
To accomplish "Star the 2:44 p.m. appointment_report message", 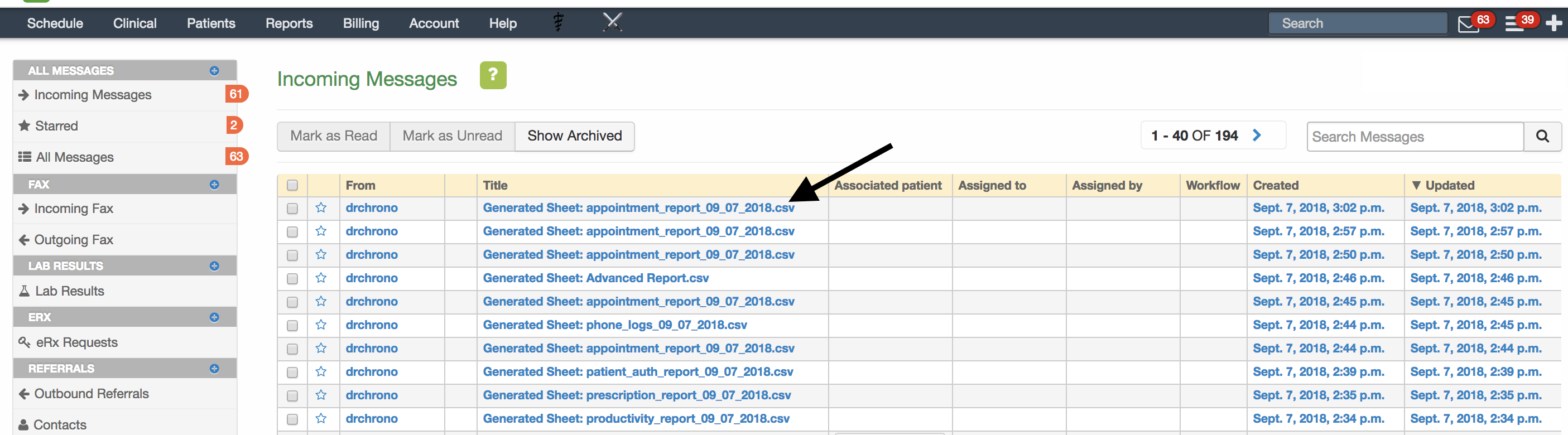I will (x=321, y=349).
